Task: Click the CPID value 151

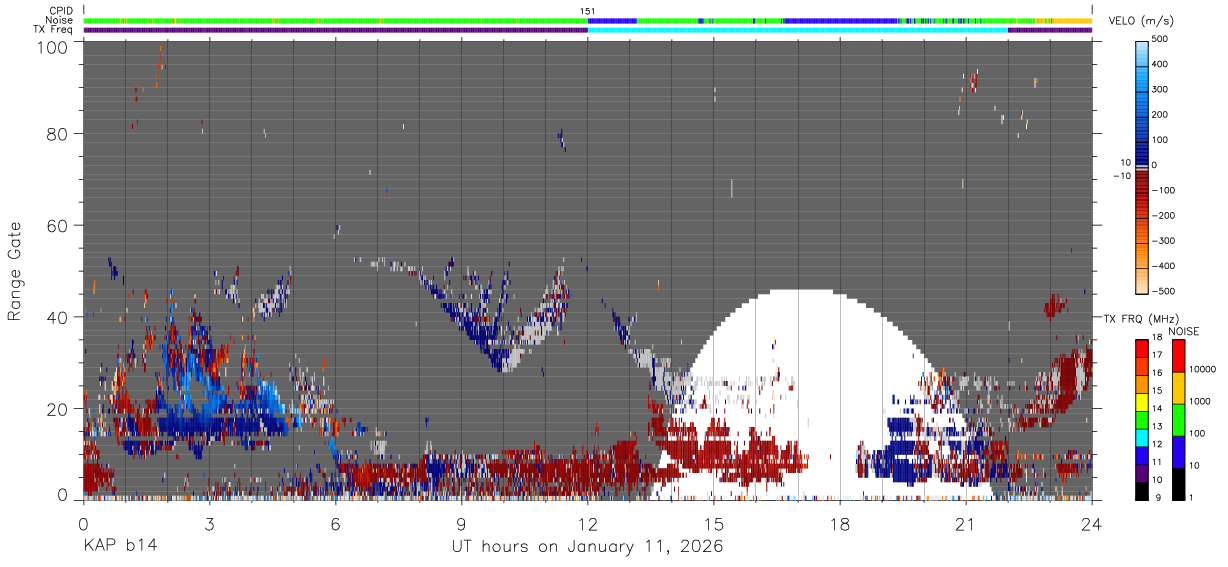Action: (x=588, y=11)
